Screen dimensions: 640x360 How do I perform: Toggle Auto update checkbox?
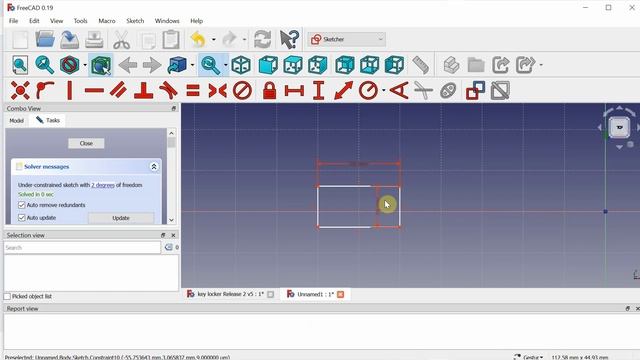click(22, 218)
